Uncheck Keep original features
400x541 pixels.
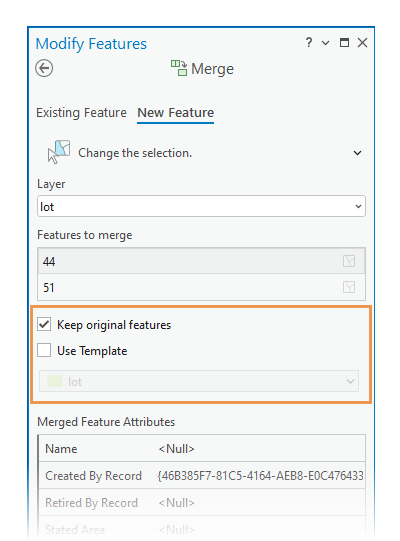[44, 324]
